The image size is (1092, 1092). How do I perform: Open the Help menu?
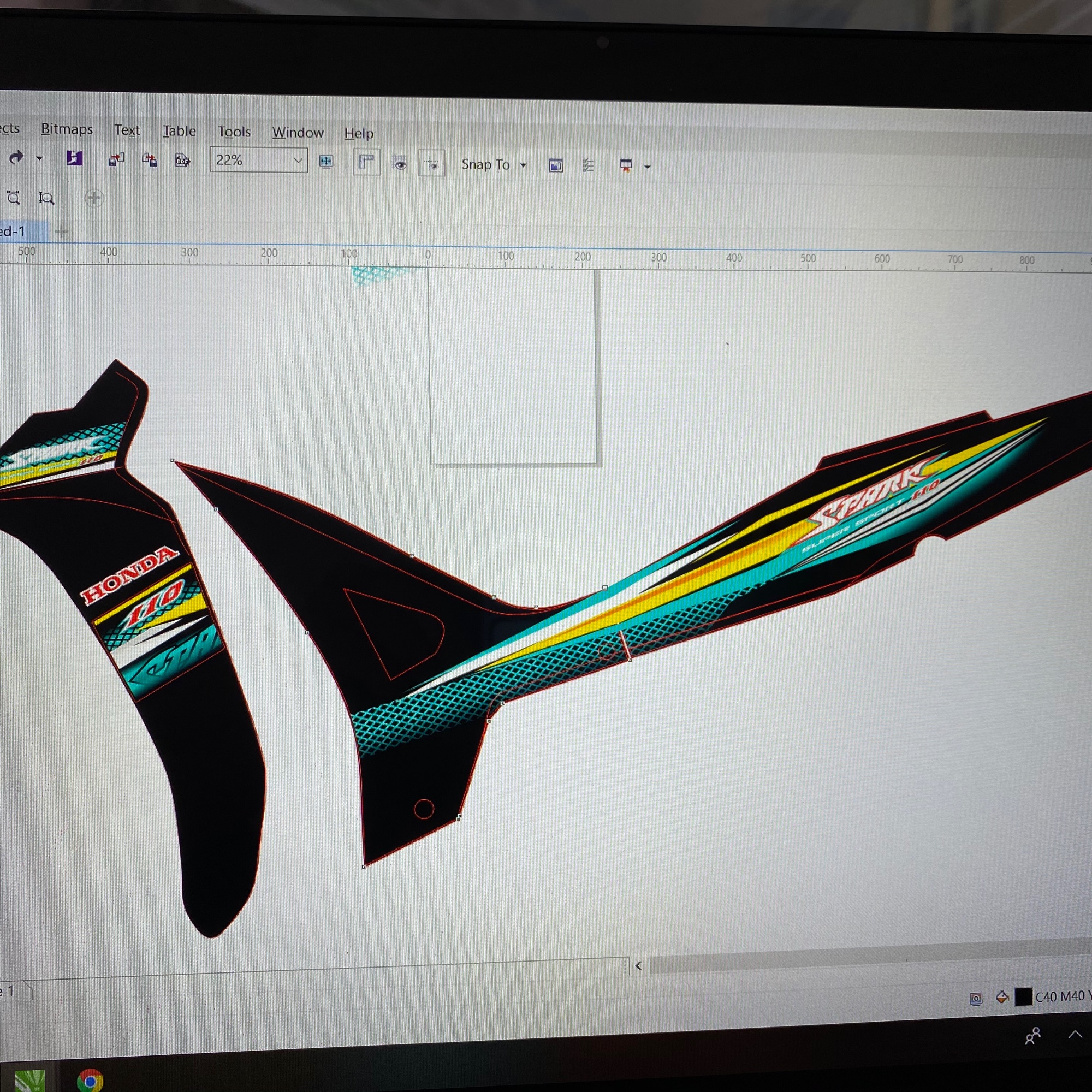click(x=359, y=133)
